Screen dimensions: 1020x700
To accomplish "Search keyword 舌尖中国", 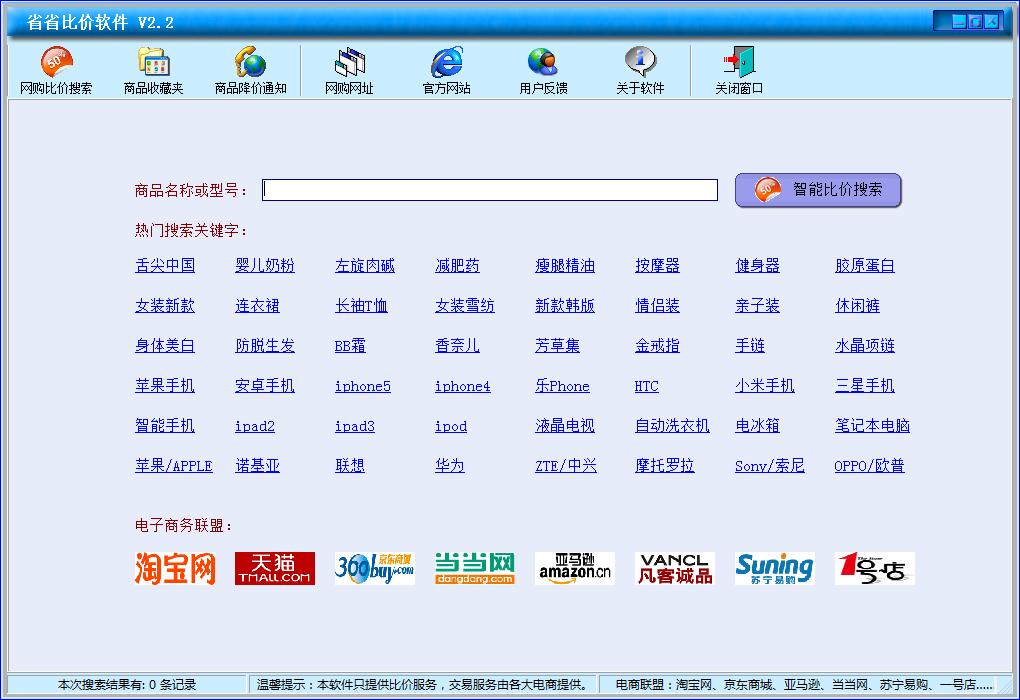I will pyautogui.click(x=165, y=265).
